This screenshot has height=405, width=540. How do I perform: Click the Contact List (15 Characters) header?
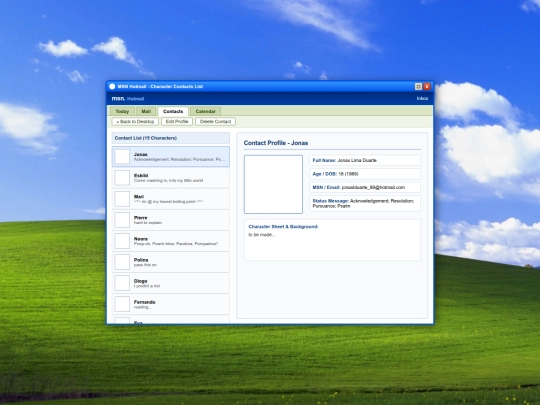171,138
